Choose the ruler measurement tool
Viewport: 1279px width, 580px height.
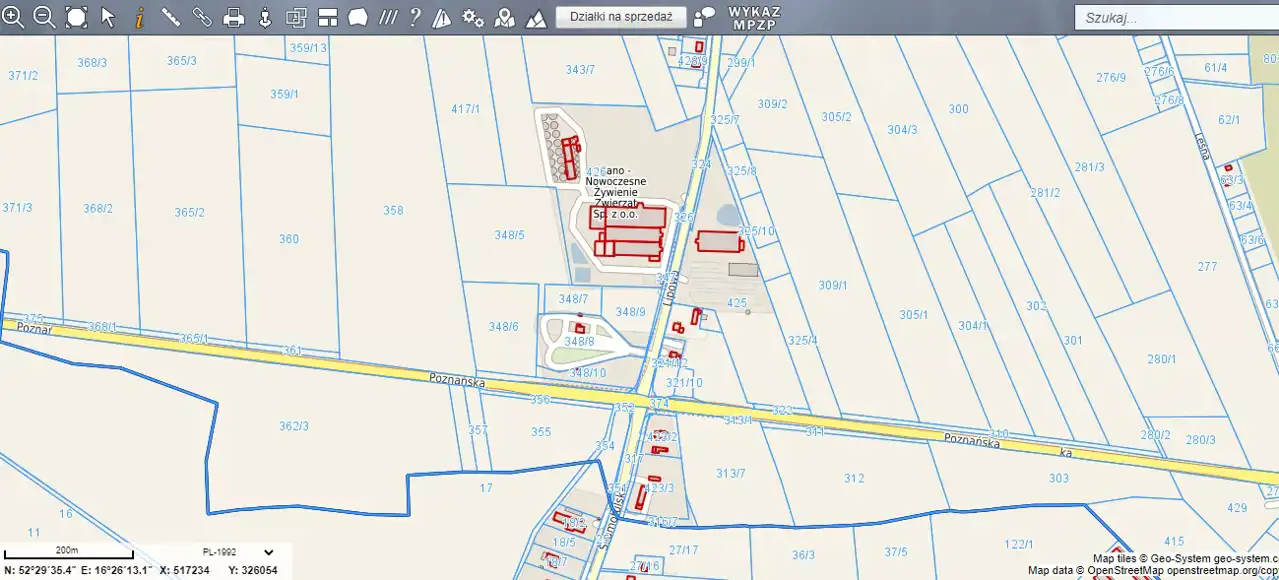[x=171, y=17]
